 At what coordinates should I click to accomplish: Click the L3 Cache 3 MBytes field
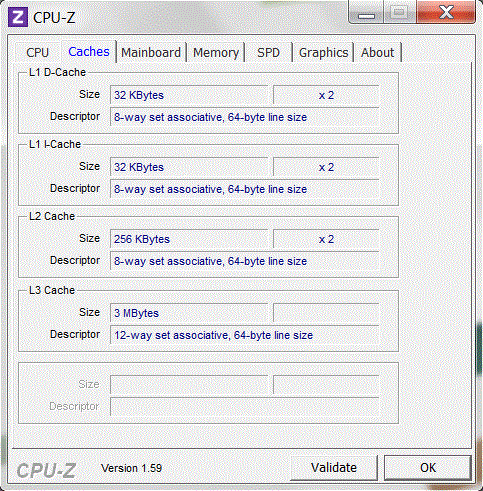click(x=189, y=313)
